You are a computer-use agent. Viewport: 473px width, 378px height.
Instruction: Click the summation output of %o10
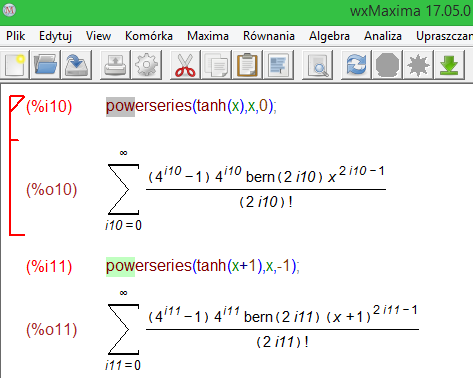pos(246,190)
